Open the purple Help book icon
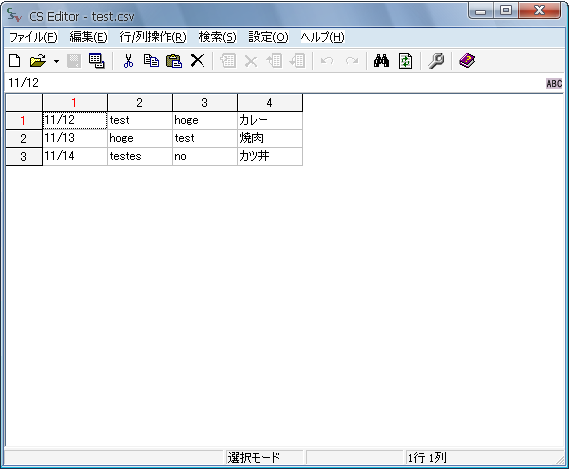The width and height of the screenshot is (569, 469). (467, 61)
